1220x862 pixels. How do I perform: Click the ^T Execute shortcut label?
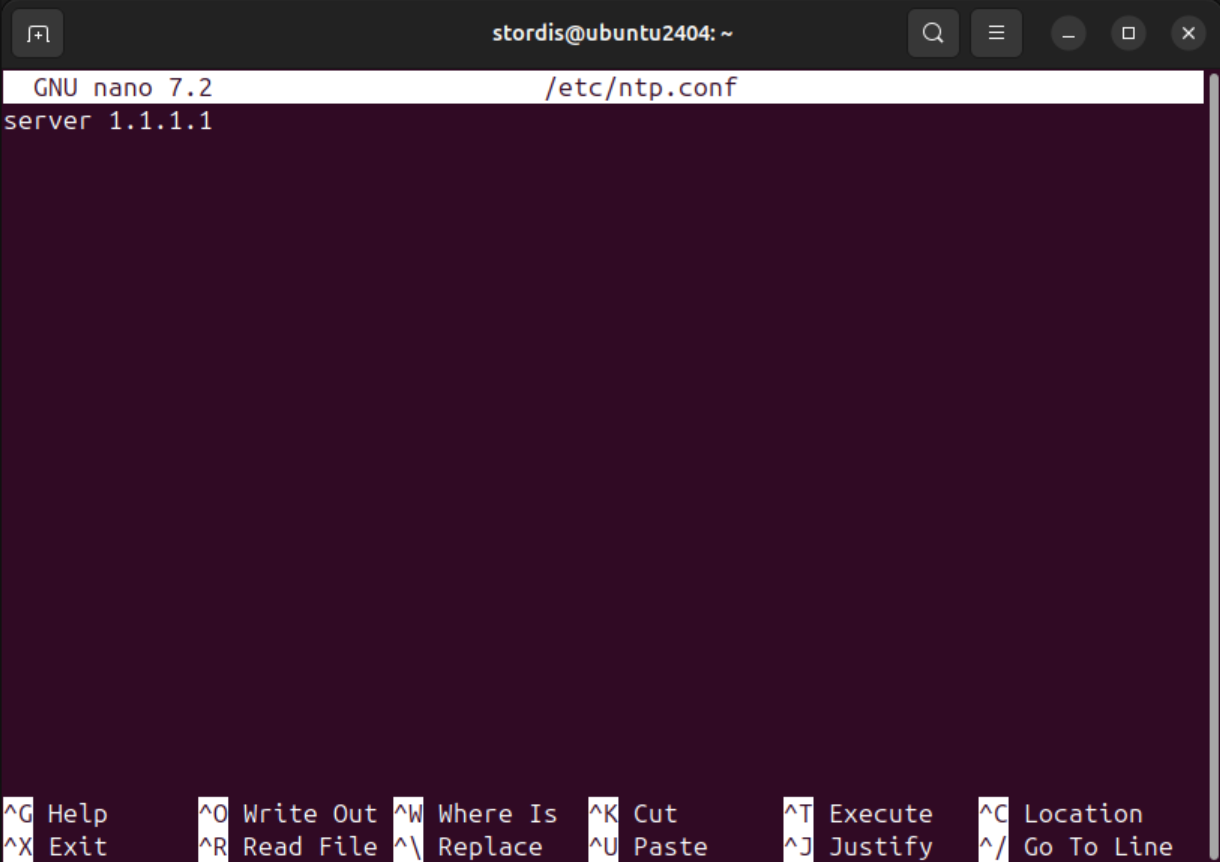[x=859, y=814]
